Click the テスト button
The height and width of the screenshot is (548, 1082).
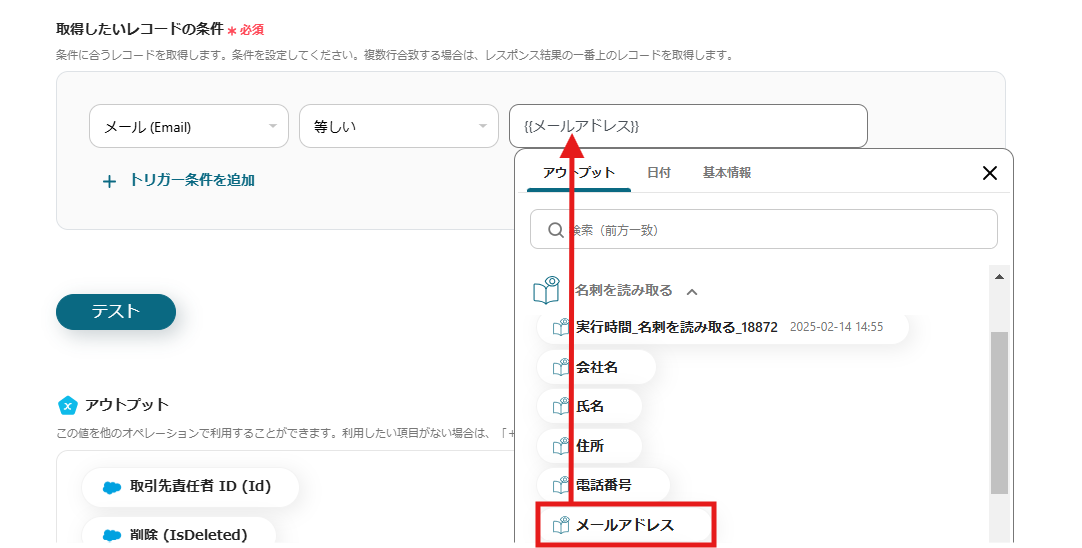pos(116,312)
